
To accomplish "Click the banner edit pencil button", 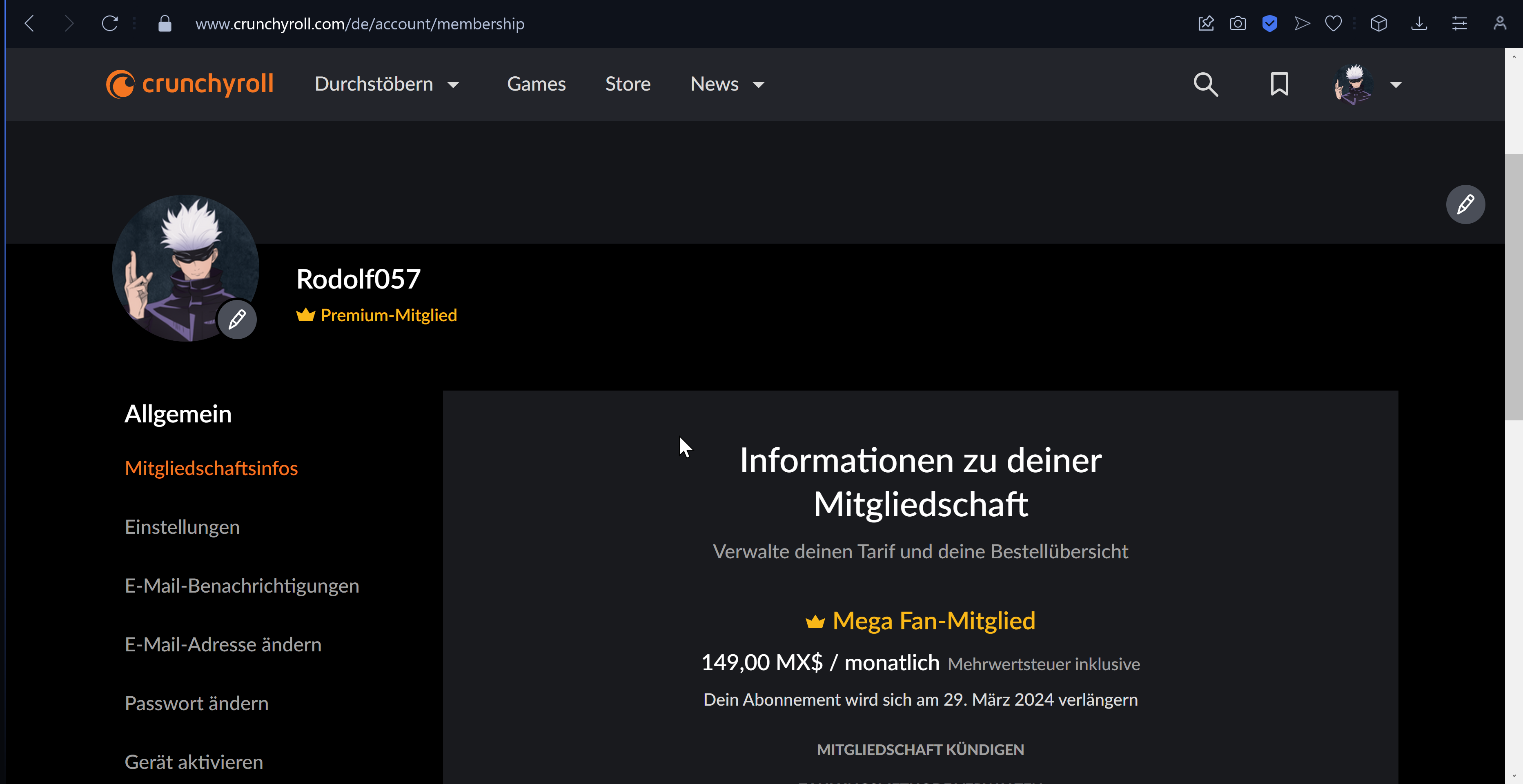I will tap(1465, 204).
